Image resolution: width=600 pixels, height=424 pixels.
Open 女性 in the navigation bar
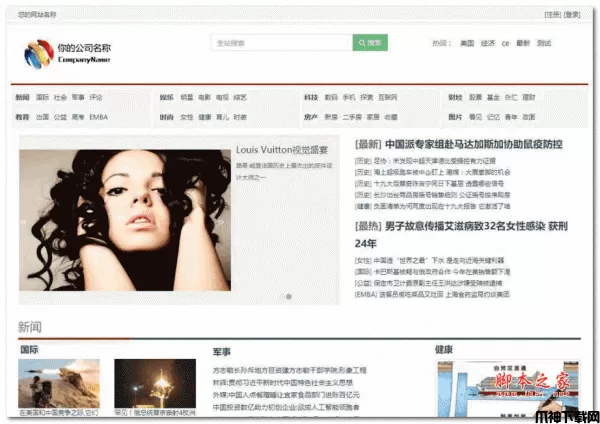click(187, 117)
